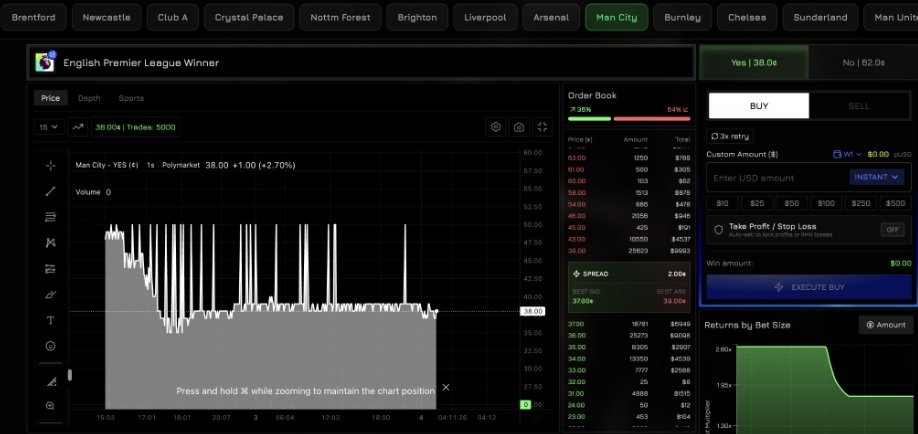This screenshot has height=434, width=918.
Task: Activate the zoom-in magnifier tool
Action: 50,405
